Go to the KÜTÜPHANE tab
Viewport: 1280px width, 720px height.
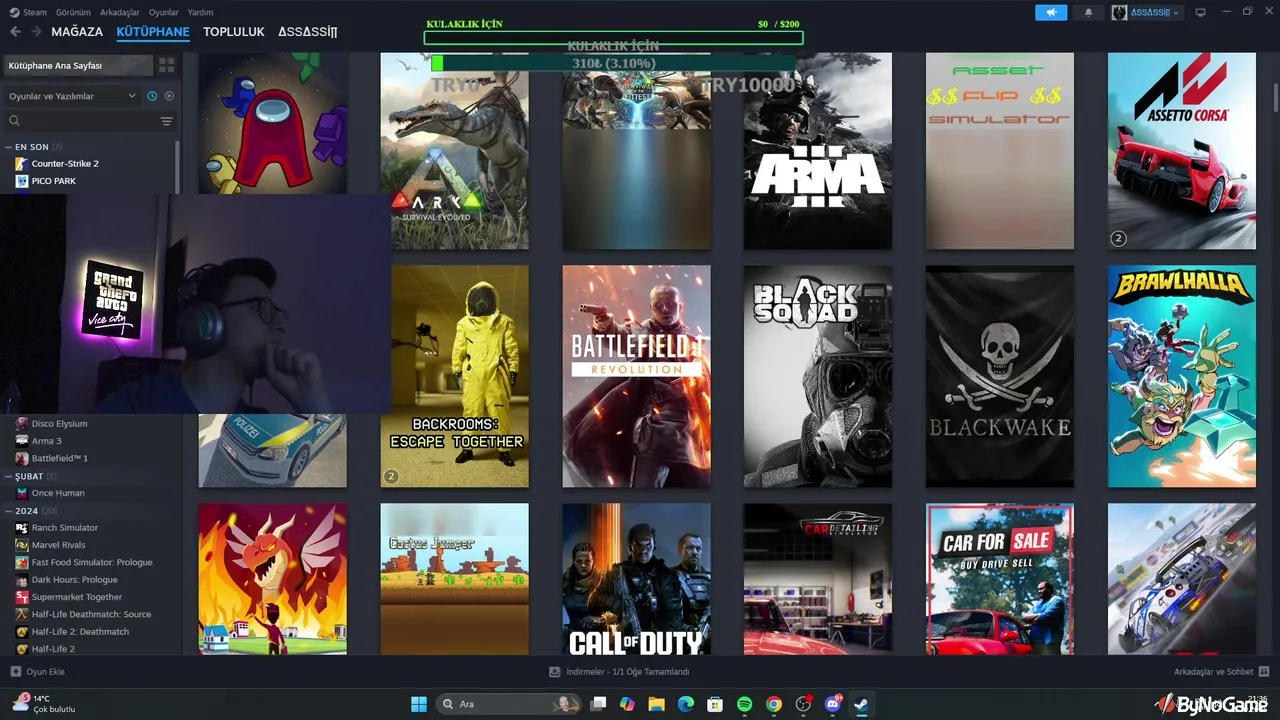coord(153,32)
